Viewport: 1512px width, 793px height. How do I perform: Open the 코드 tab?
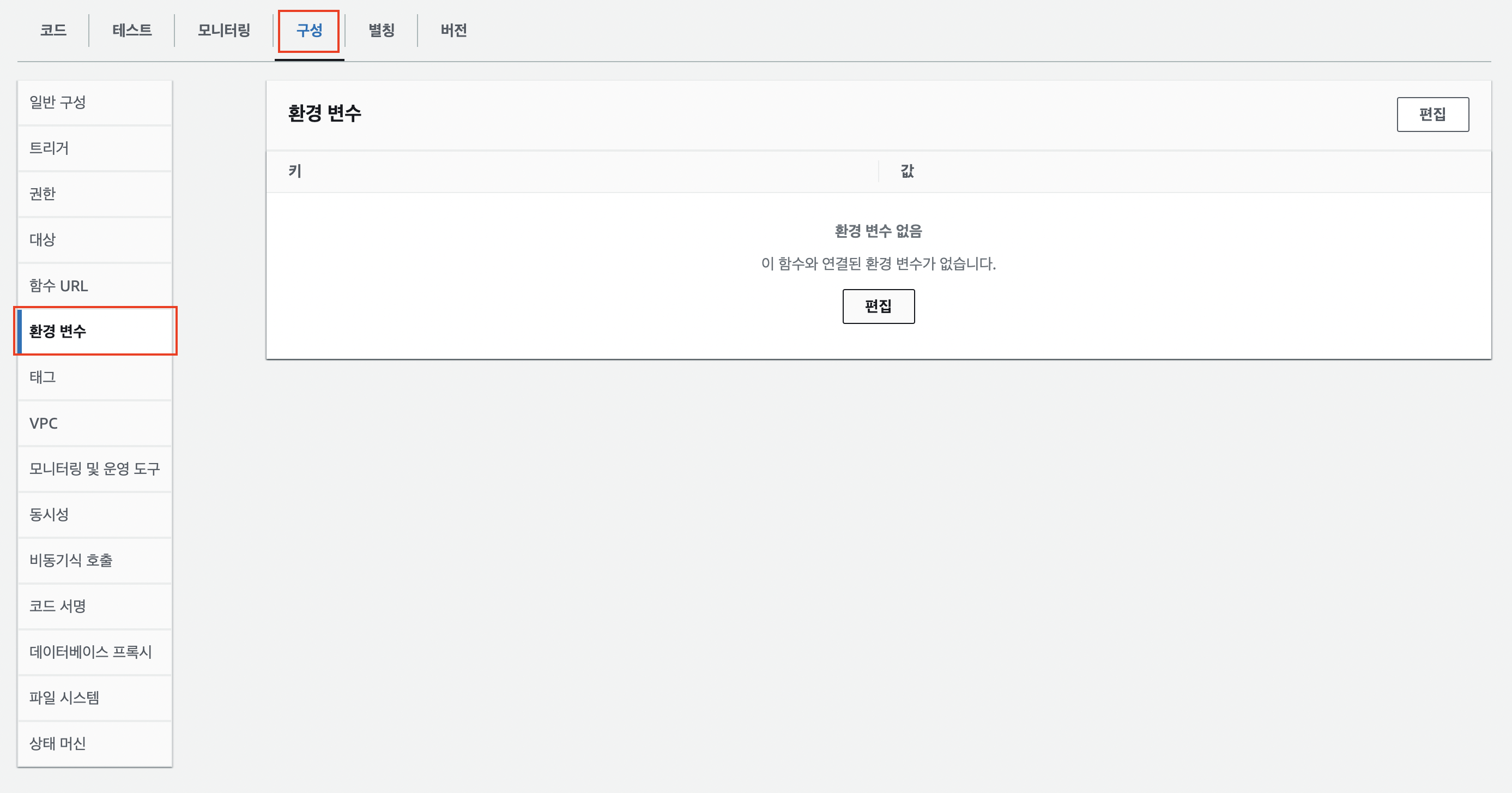(53, 30)
